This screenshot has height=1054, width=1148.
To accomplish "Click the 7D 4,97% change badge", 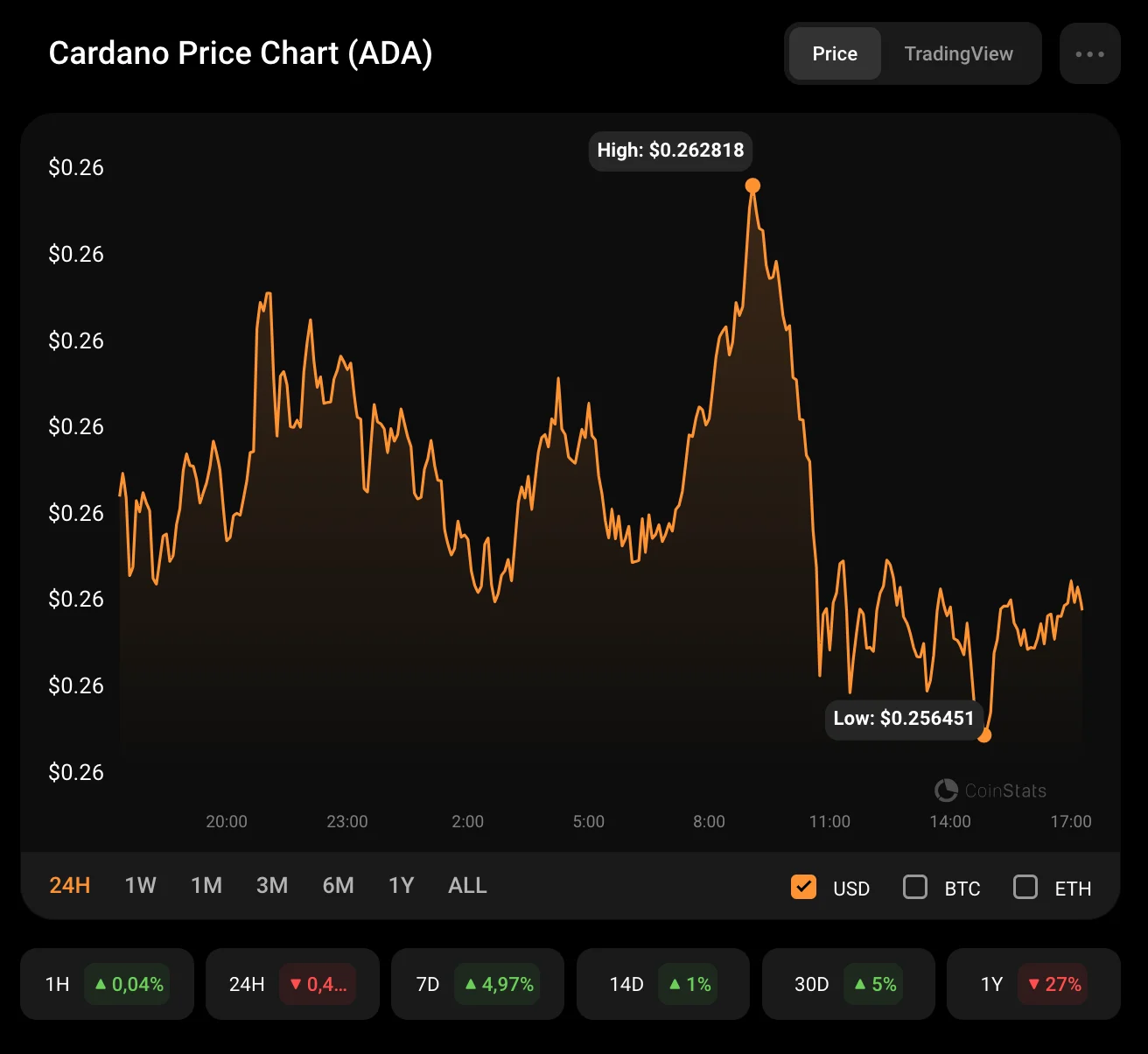I will (x=499, y=984).
